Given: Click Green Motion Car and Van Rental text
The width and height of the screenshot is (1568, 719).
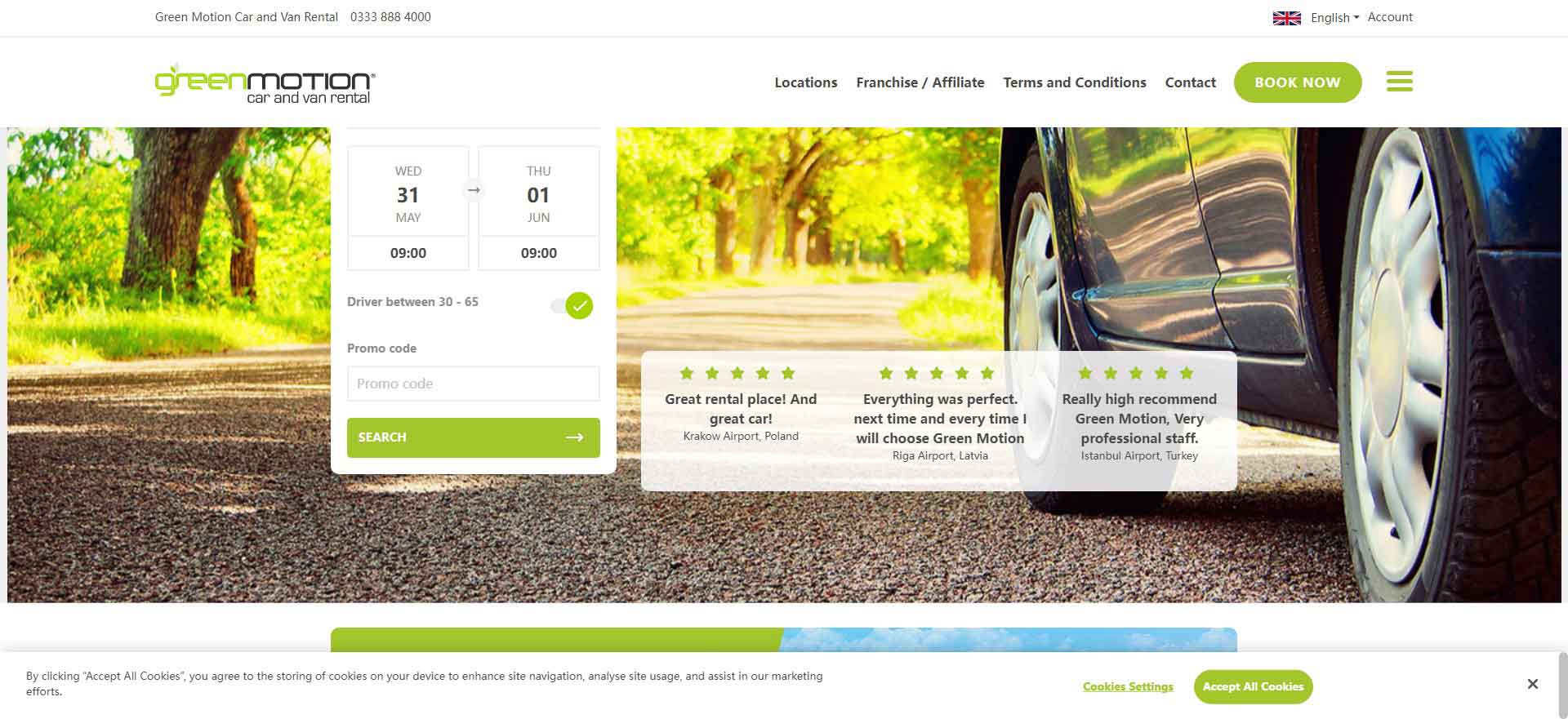Looking at the screenshot, I should pos(247,17).
